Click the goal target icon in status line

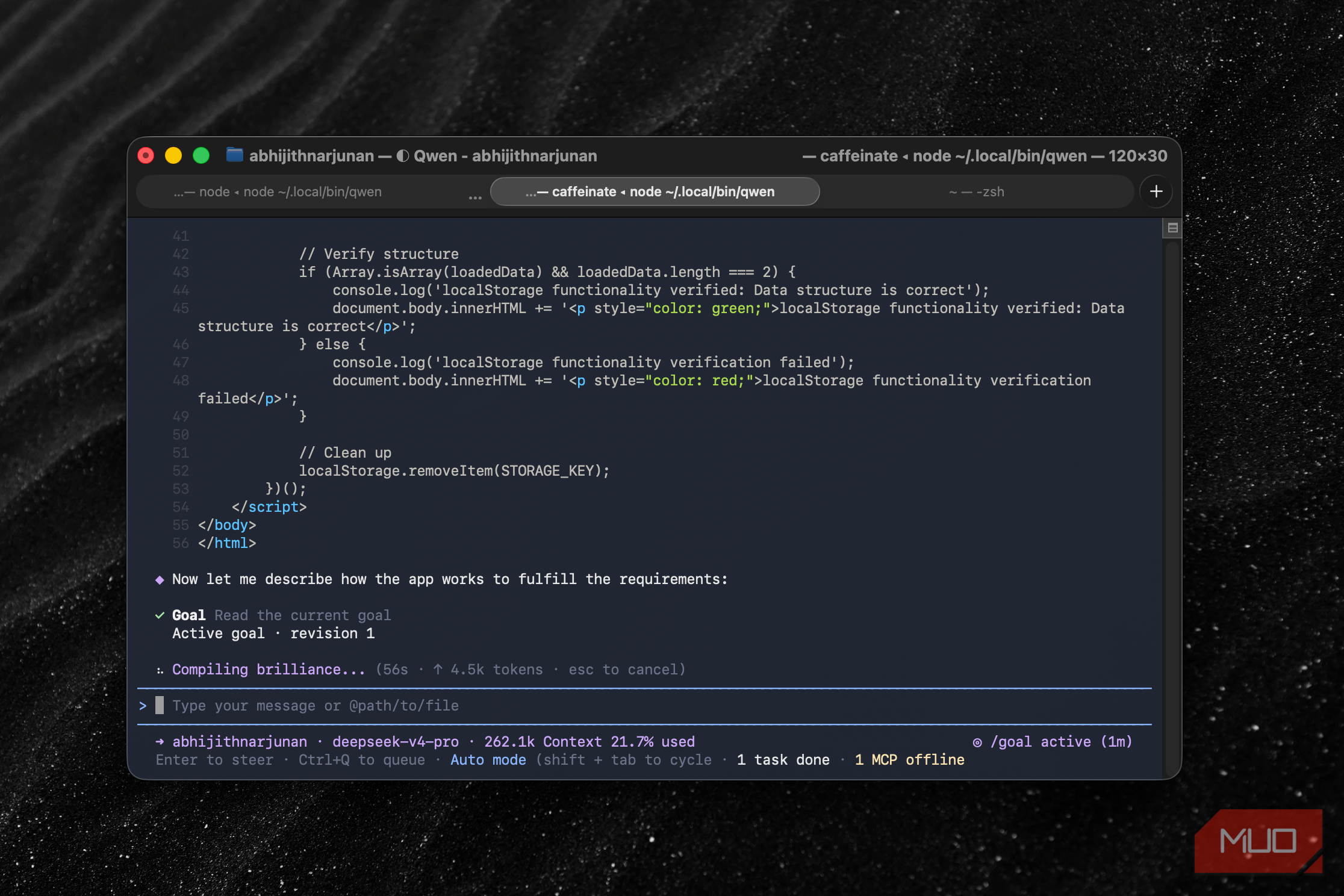[977, 742]
